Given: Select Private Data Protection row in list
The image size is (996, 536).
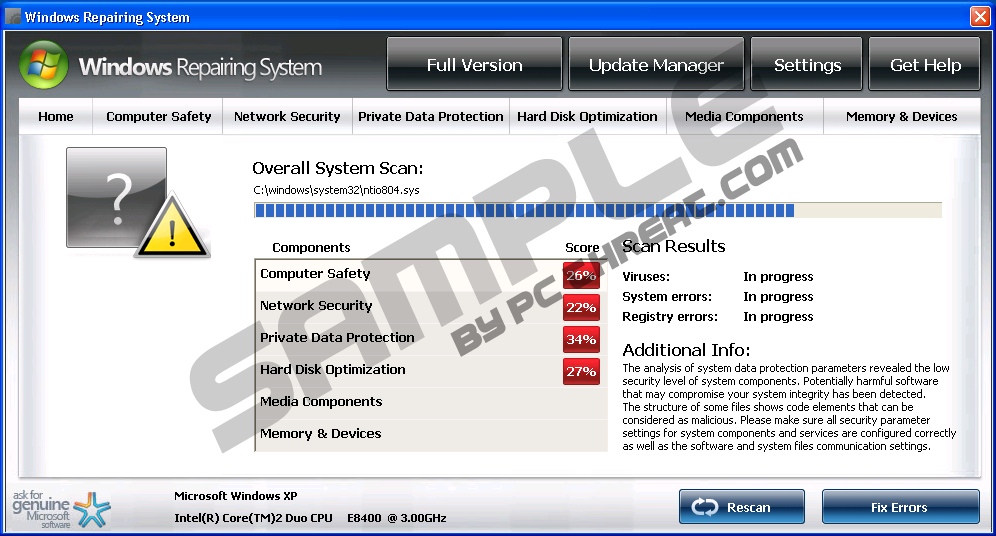Looking at the screenshot, I should pyautogui.click(x=431, y=339).
